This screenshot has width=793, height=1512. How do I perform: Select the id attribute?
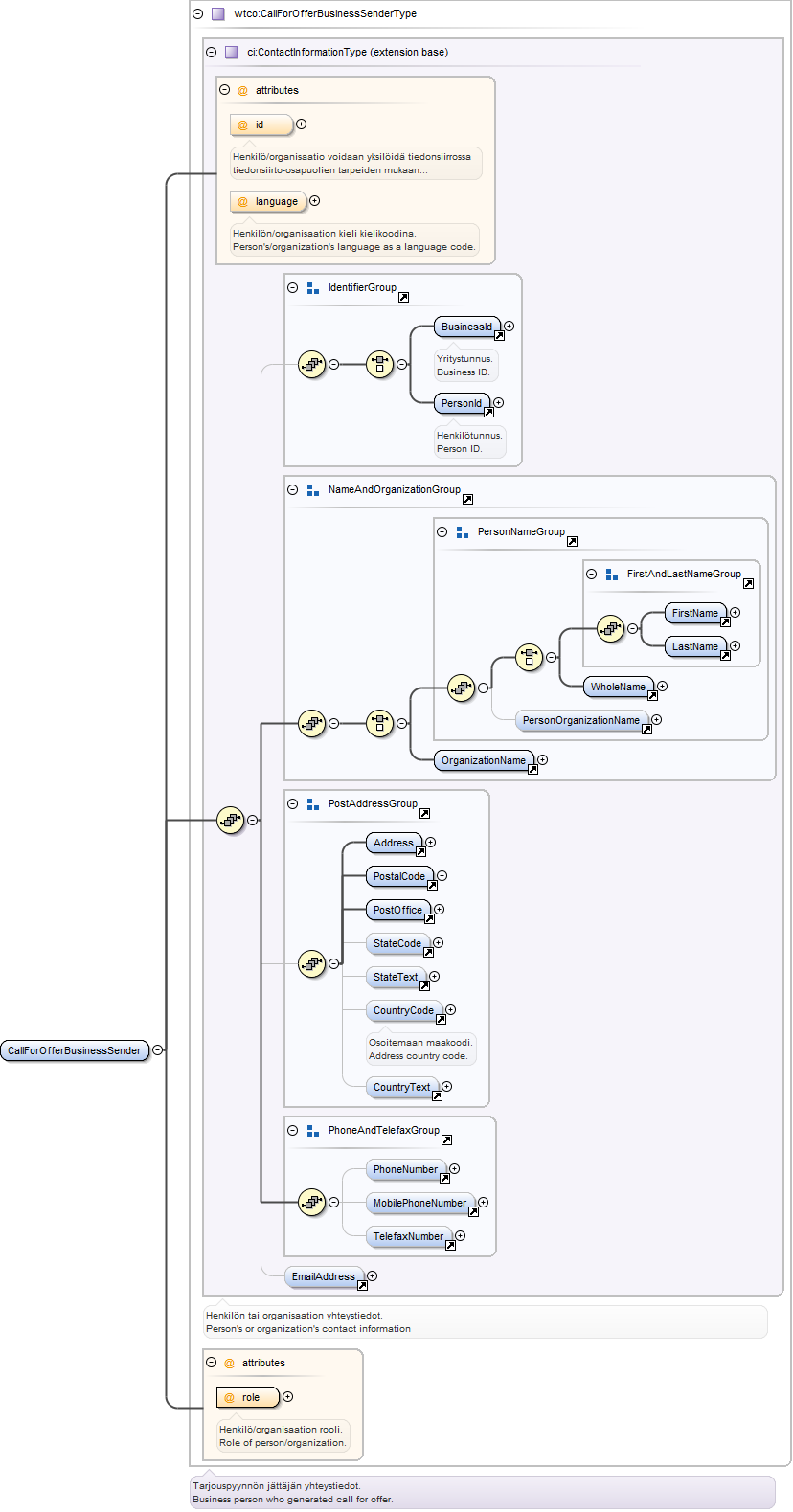(261, 125)
